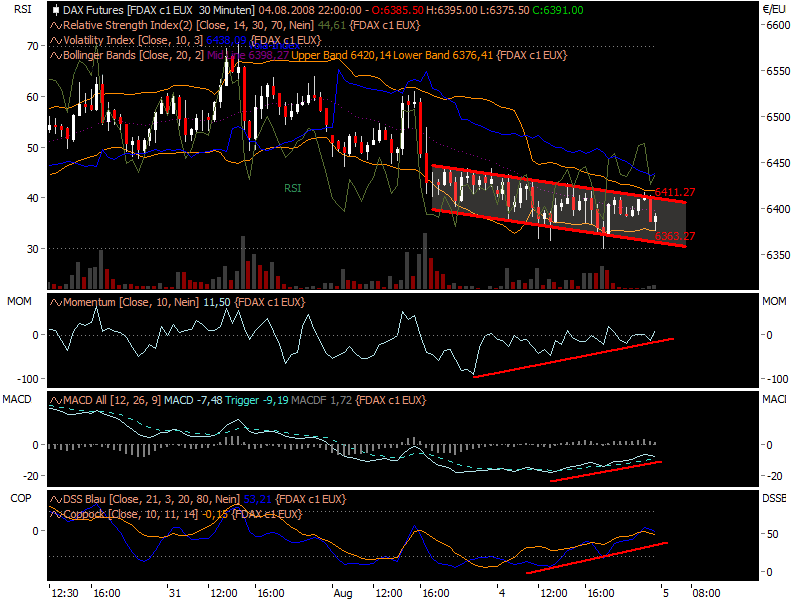
Task: Click the 12:30 marker on the time axis
Action: (x=65, y=593)
